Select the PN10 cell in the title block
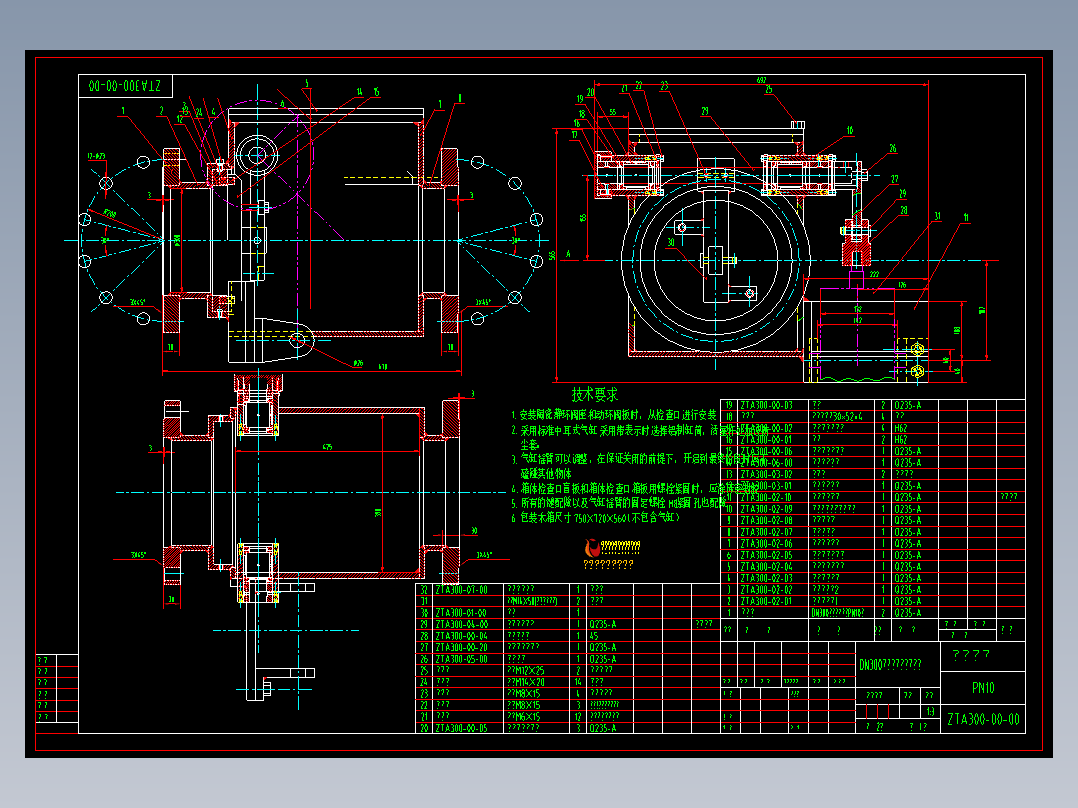Image resolution: width=1078 pixels, height=808 pixels. (x=982, y=688)
